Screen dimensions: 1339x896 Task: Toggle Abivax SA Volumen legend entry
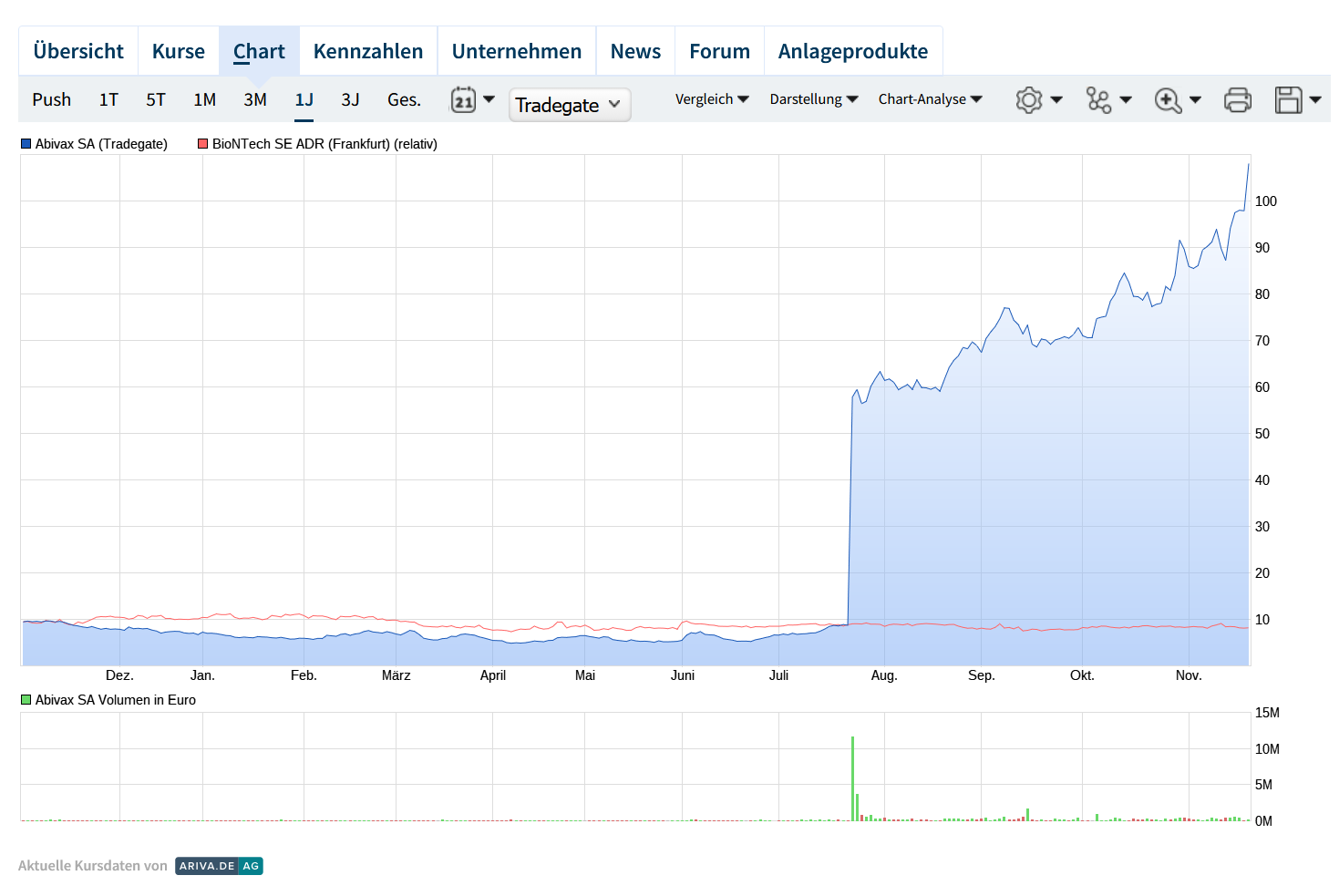point(108,700)
